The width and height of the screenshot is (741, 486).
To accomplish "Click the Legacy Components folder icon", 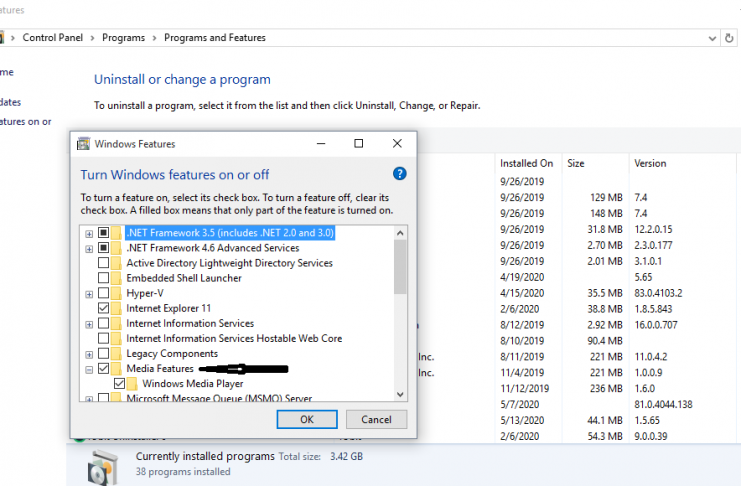I will coord(116,354).
